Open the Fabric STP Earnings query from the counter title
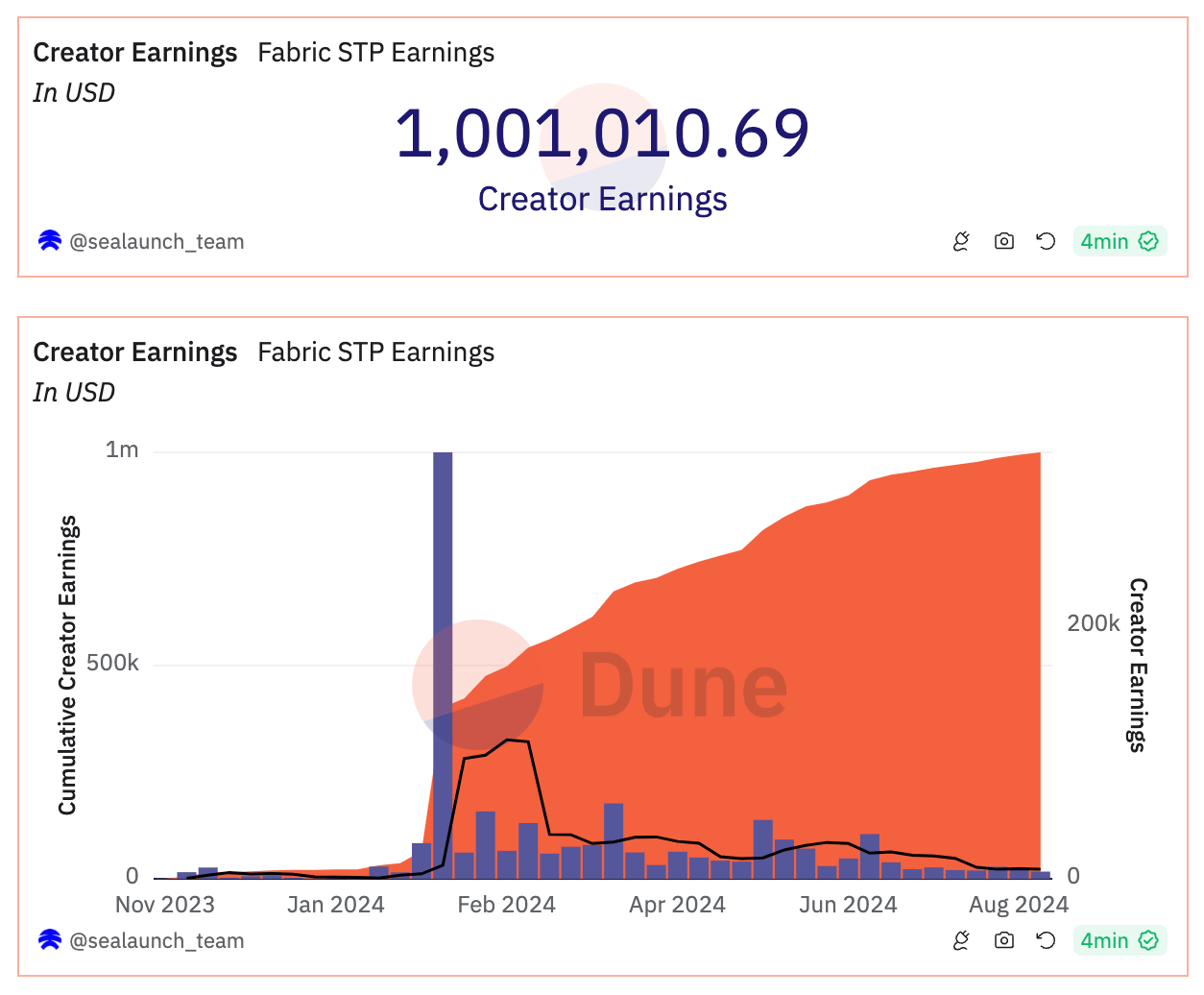This screenshot has width=1204, height=995. coord(375,52)
